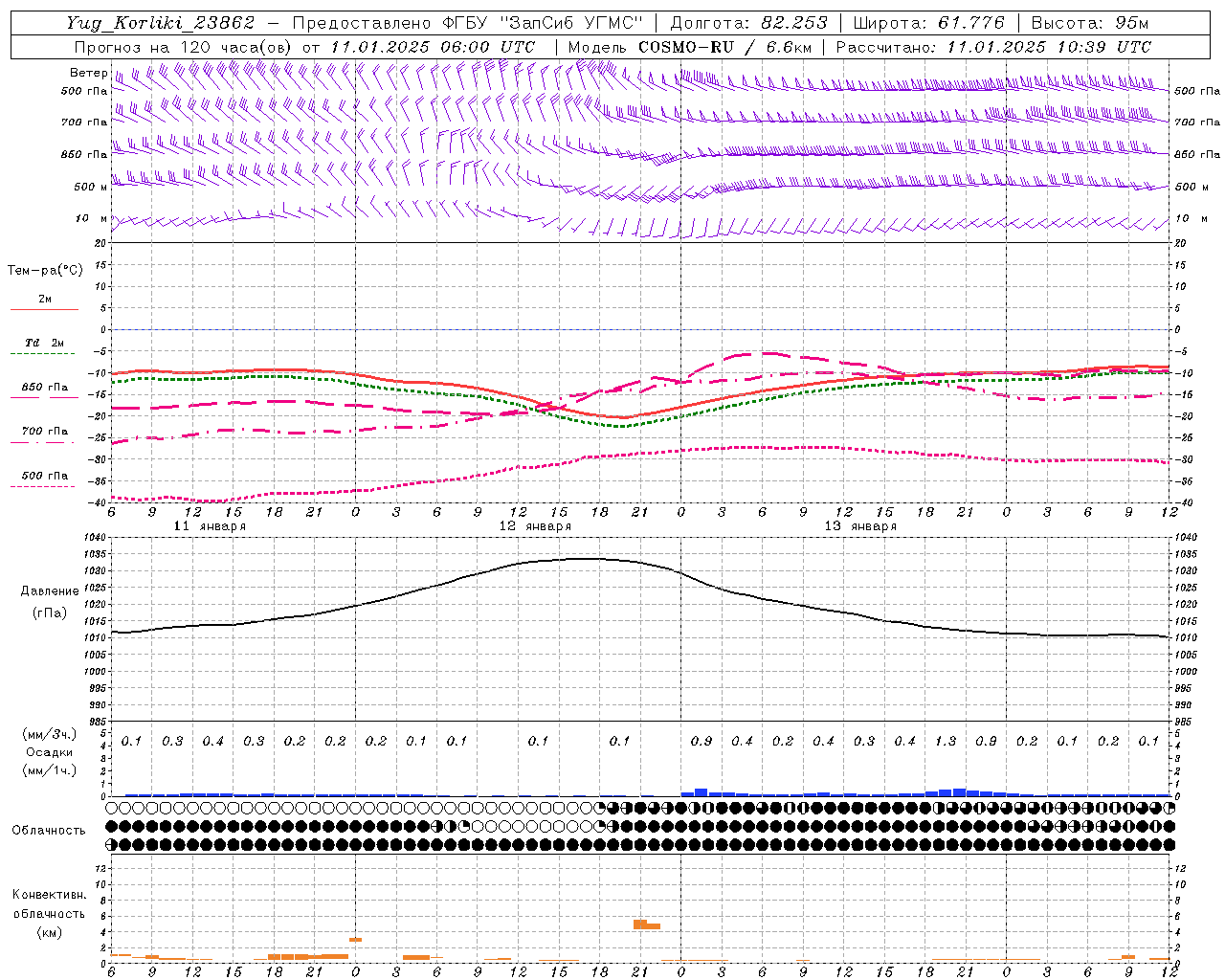
Task: Click the (мм/3ч.) precipitation unit label
Action: [x=50, y=734]
